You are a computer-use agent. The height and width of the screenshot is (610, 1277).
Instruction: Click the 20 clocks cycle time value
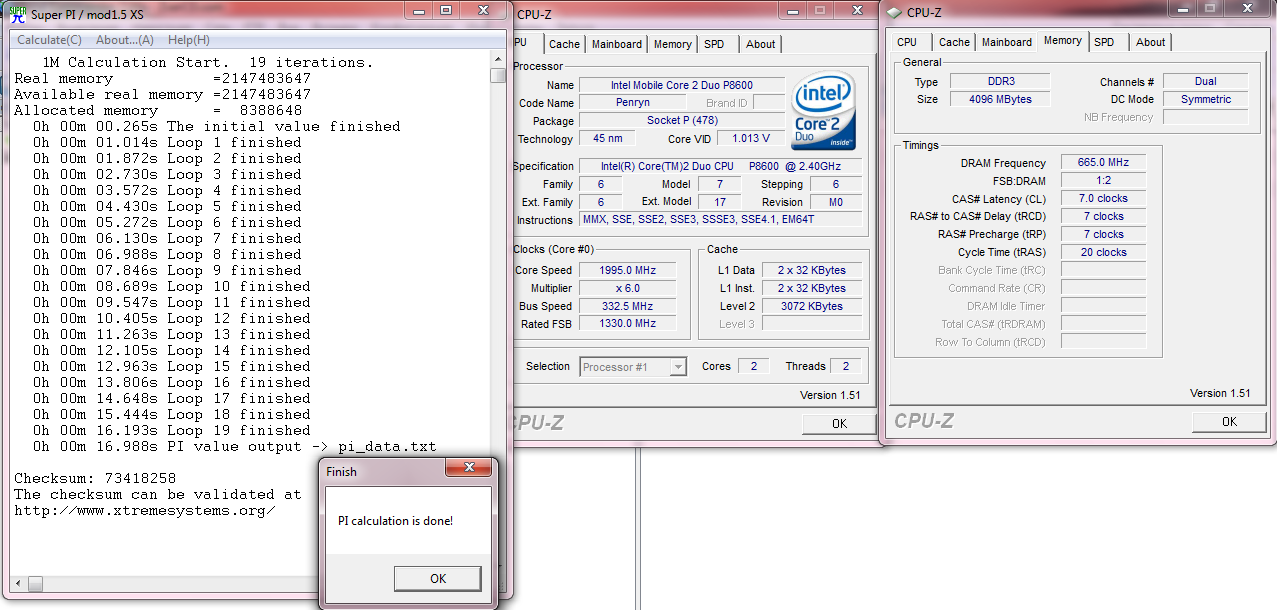(1103, 252)
